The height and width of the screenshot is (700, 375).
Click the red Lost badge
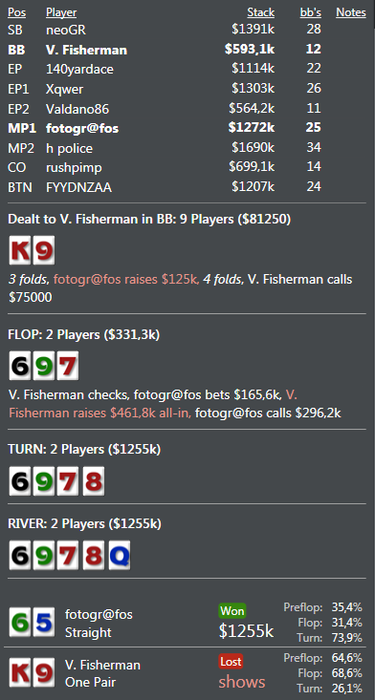click(x=230, y=661)
